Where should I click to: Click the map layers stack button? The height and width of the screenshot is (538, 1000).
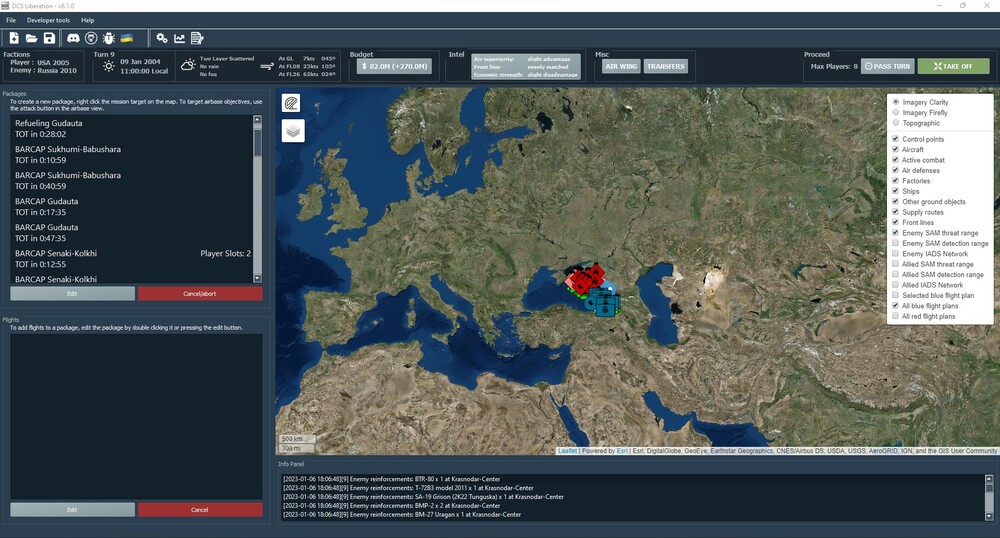tap(293, 131)
